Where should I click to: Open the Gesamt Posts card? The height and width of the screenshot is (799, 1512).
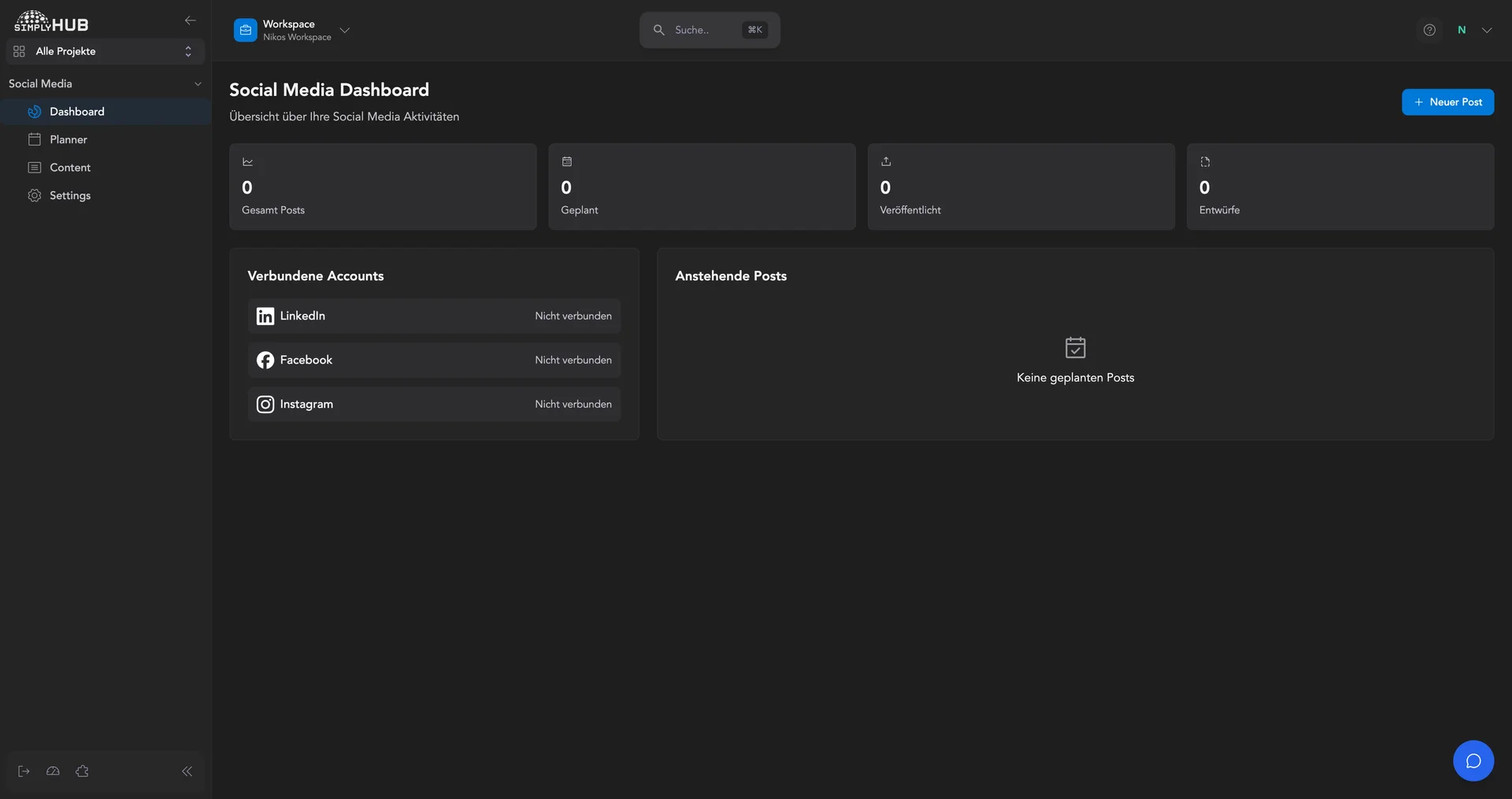coord(383,187)
